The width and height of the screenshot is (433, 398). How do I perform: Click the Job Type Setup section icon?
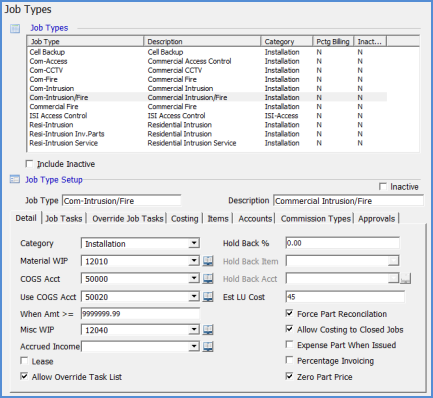(x=15, y=179)
